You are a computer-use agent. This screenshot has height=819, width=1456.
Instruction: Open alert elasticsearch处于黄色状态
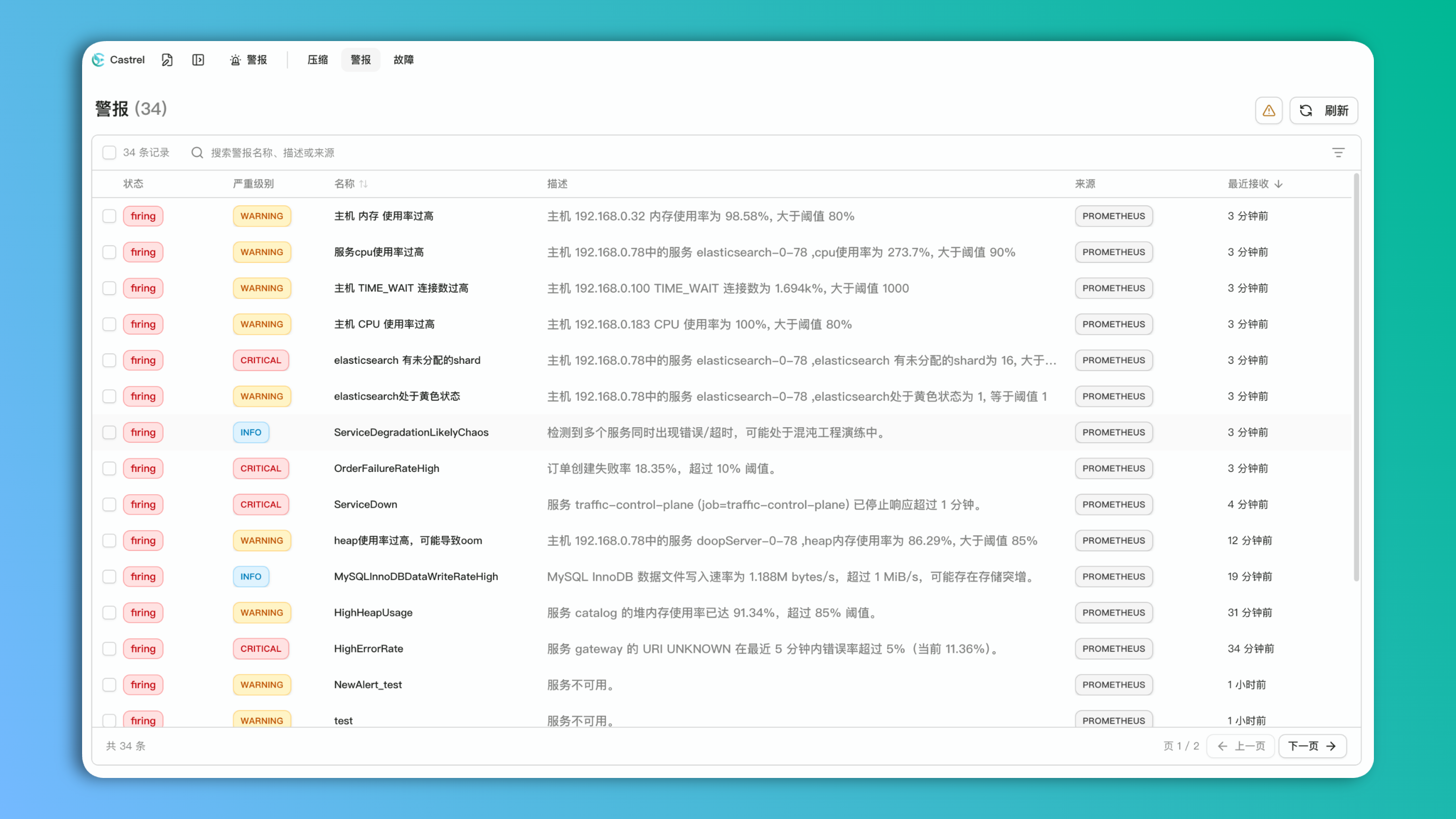(x=397, y=396)
